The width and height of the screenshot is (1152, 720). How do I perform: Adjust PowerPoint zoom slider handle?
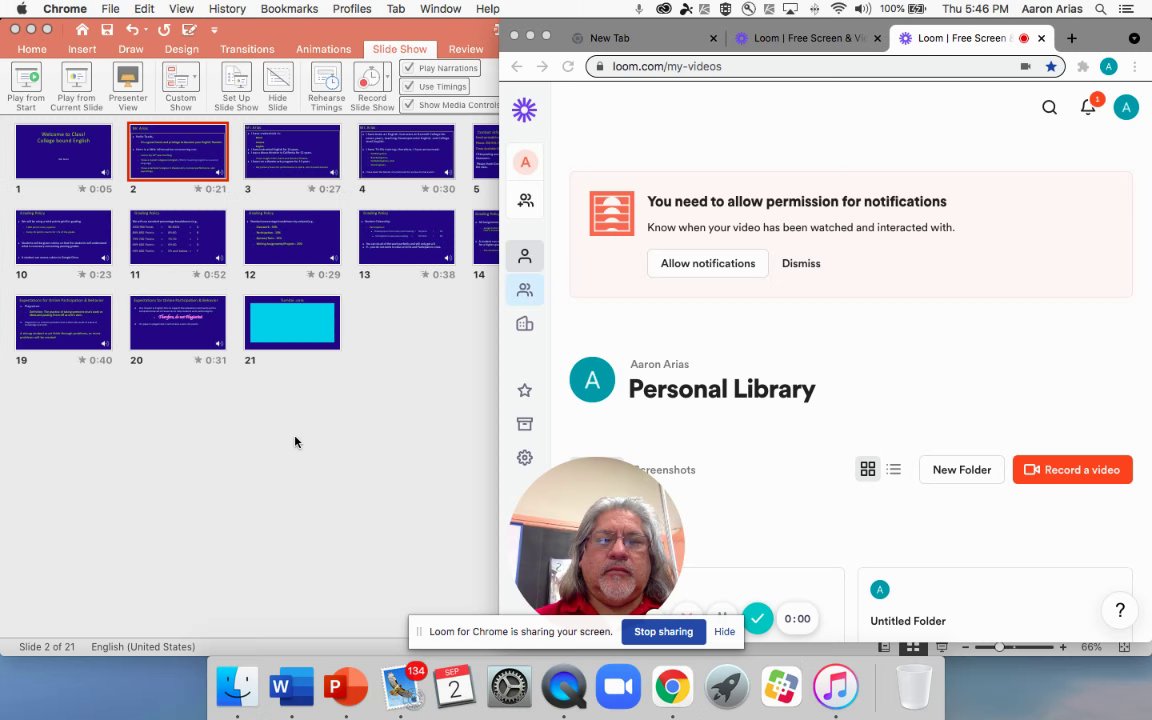[x=999, y=647]
